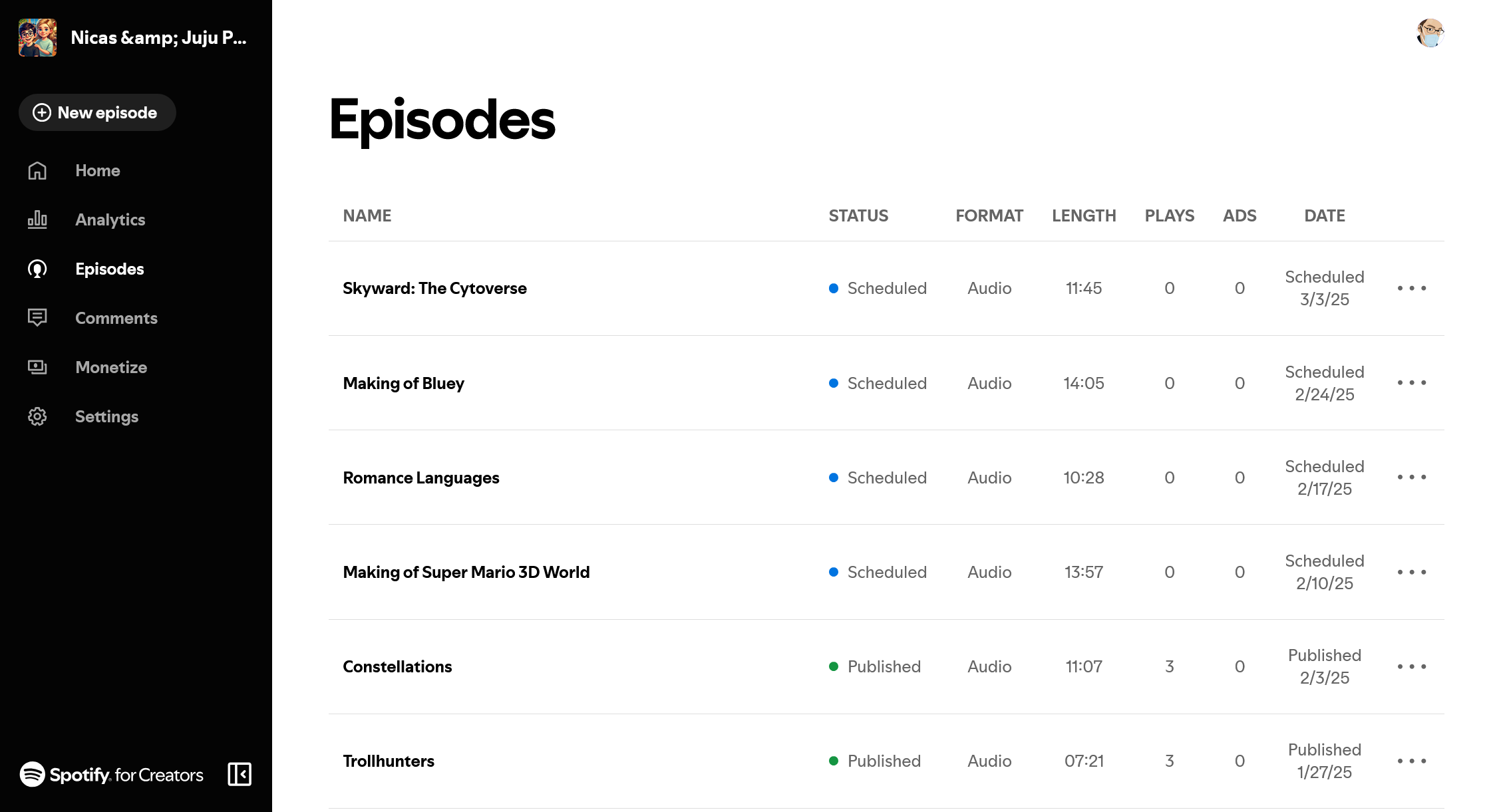Expand more options for Constellations episode
This screenshot has height=812, width=1499.
tap(1411, 666)
